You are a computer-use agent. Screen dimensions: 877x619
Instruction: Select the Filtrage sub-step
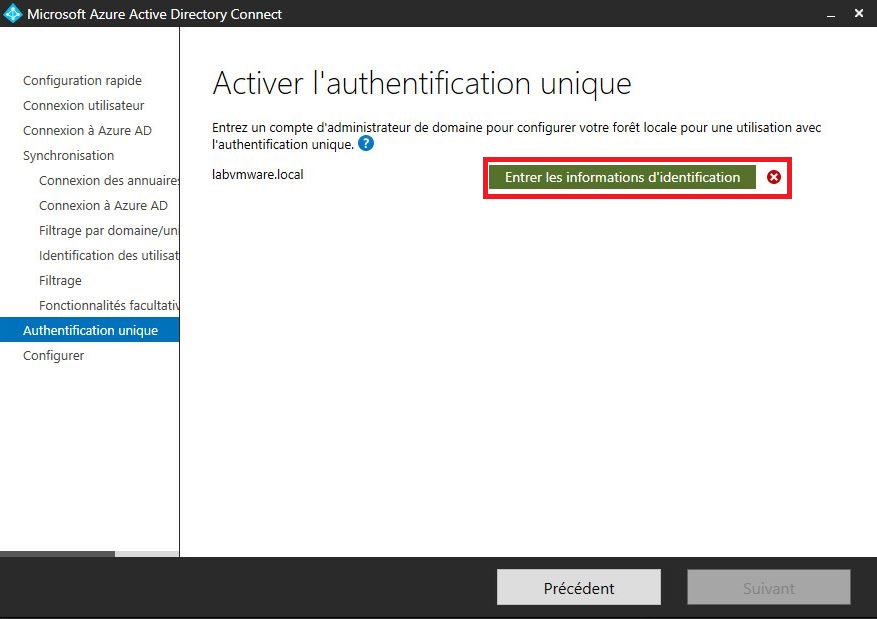click(60, 281)
